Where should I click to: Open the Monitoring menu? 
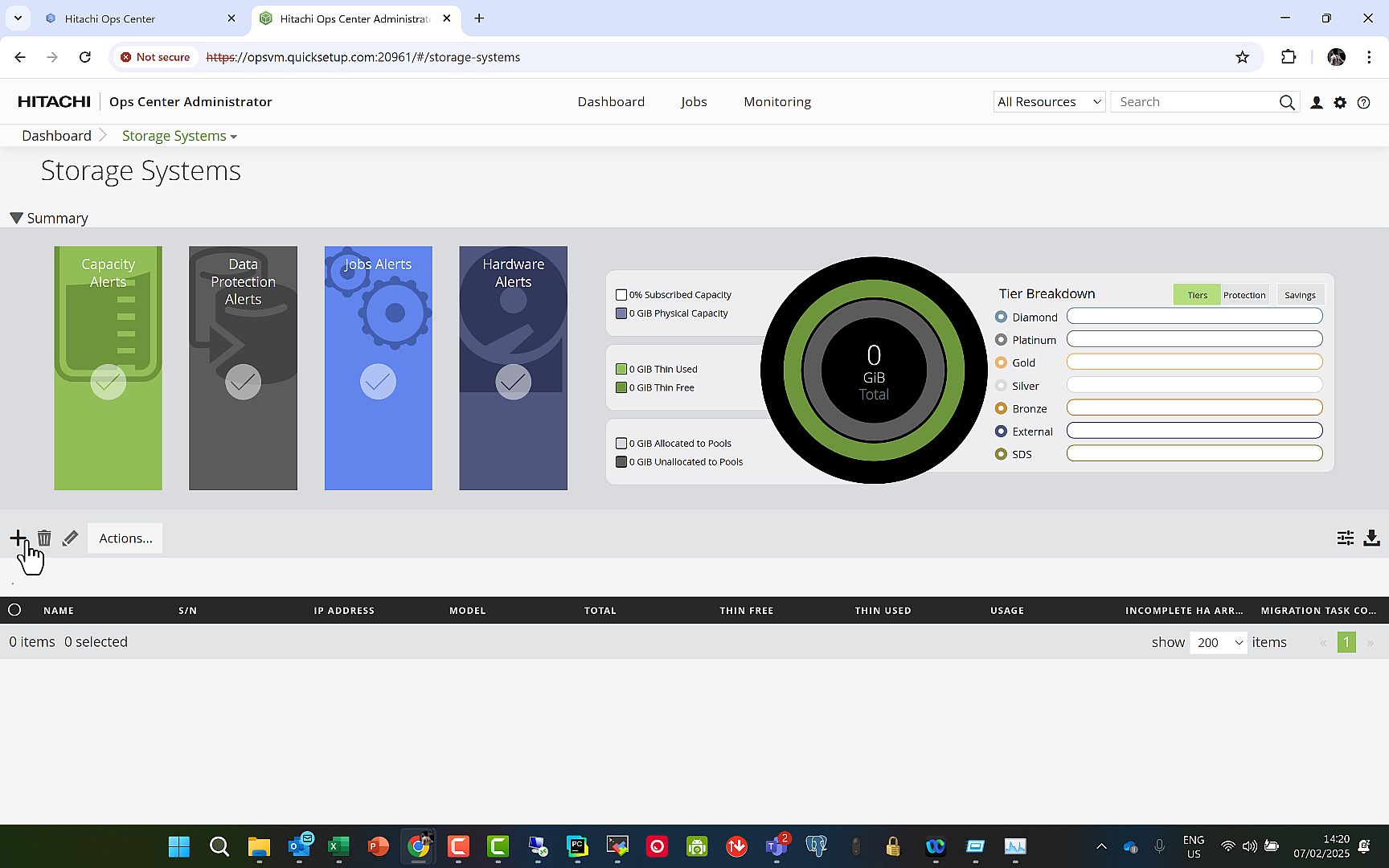coord(777,102)
